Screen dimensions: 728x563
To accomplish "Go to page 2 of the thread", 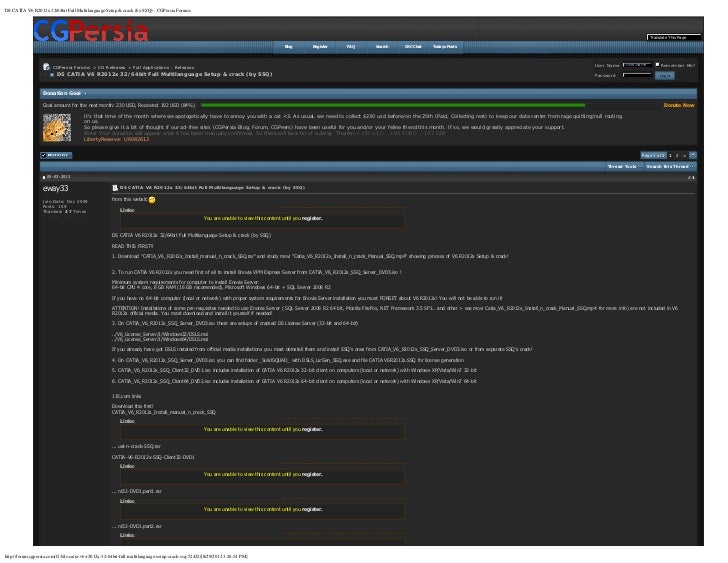I will tap(677, 155).
